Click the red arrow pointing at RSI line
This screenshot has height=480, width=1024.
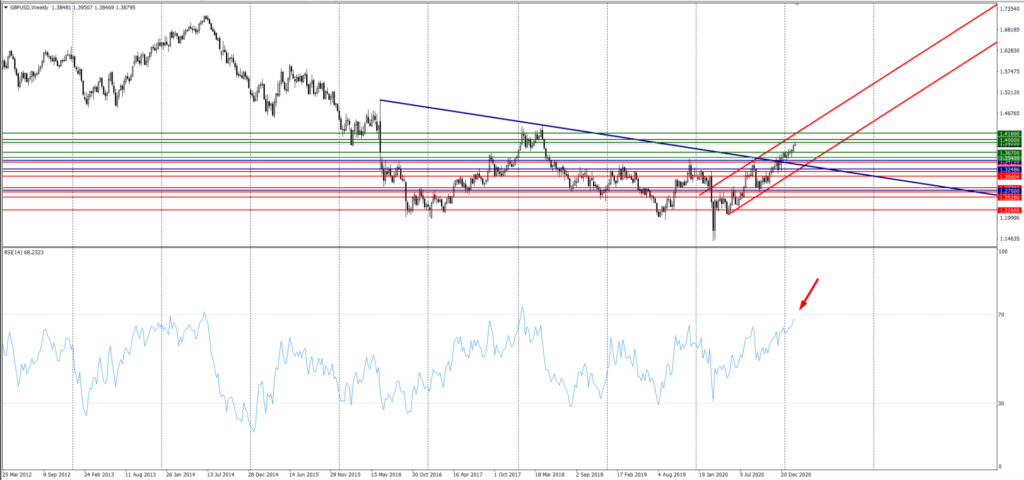point(809,294)
